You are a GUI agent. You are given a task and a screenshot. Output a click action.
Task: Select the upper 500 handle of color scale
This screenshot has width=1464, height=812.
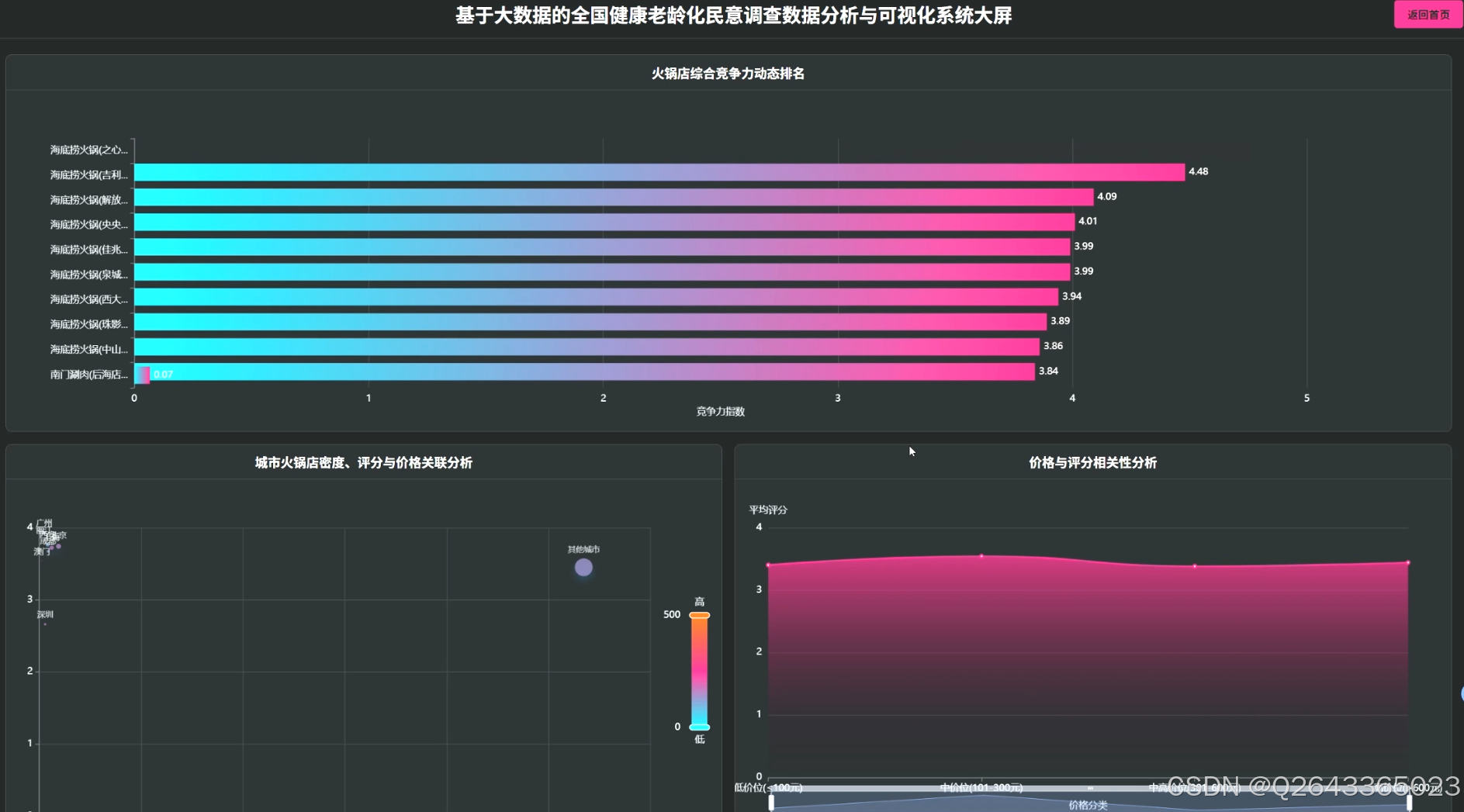click(700, 615)
